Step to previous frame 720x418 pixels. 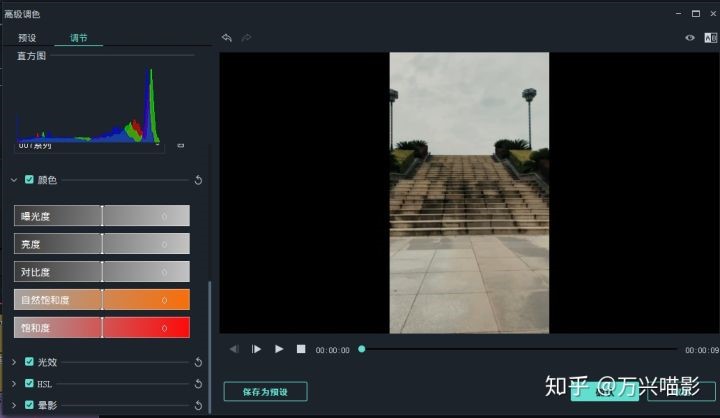pyautogui.click(x=234, y=349)
